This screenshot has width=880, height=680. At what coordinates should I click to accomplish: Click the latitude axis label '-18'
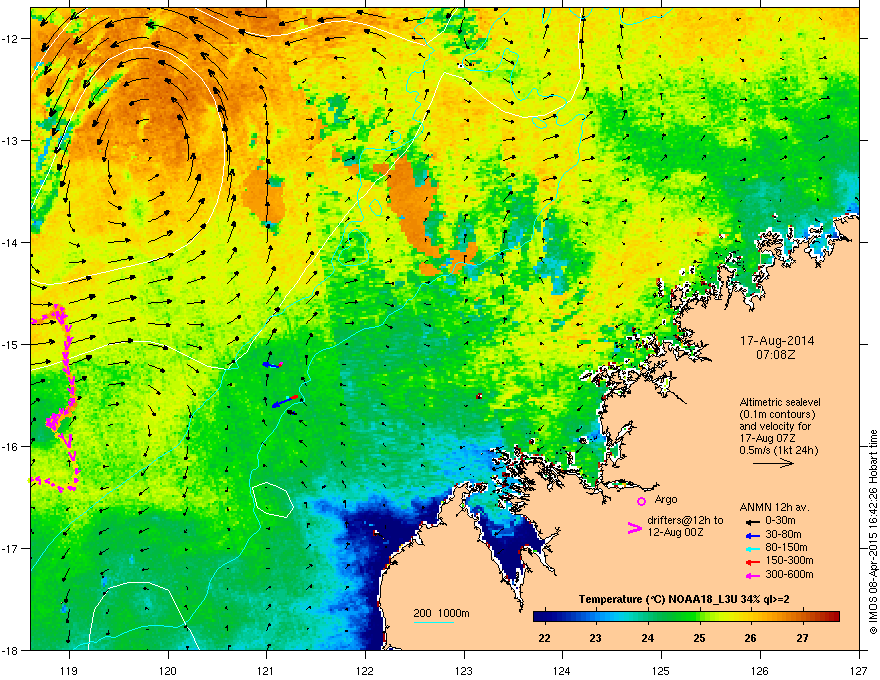click(10, 650)
